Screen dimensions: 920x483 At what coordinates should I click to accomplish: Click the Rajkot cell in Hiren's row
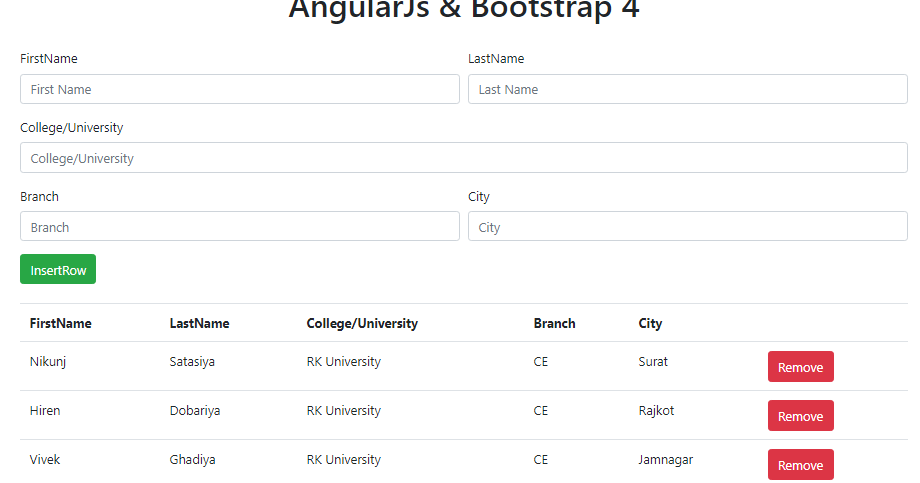point(656,410)
